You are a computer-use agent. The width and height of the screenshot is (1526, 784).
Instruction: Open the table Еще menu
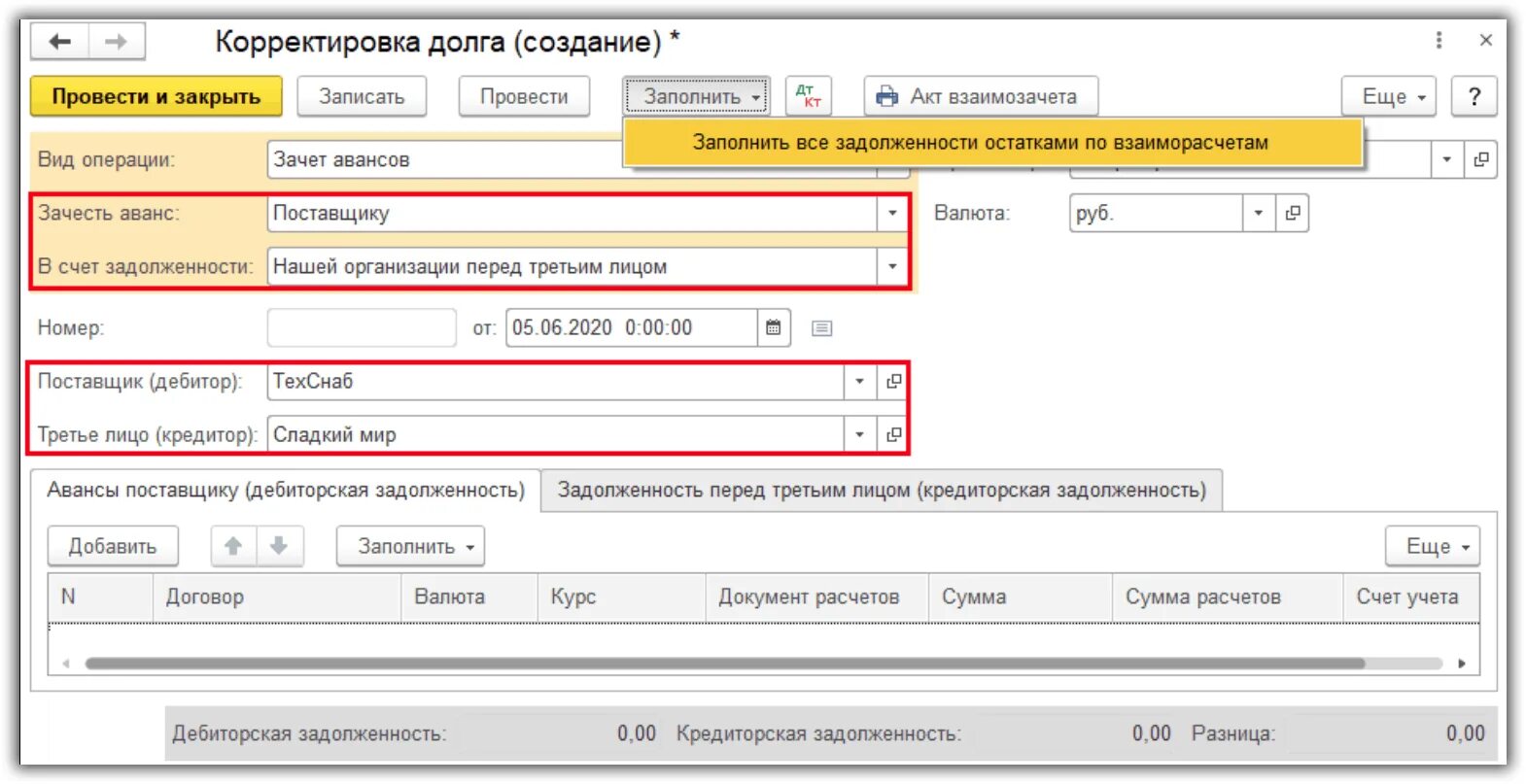[1433, 546]
